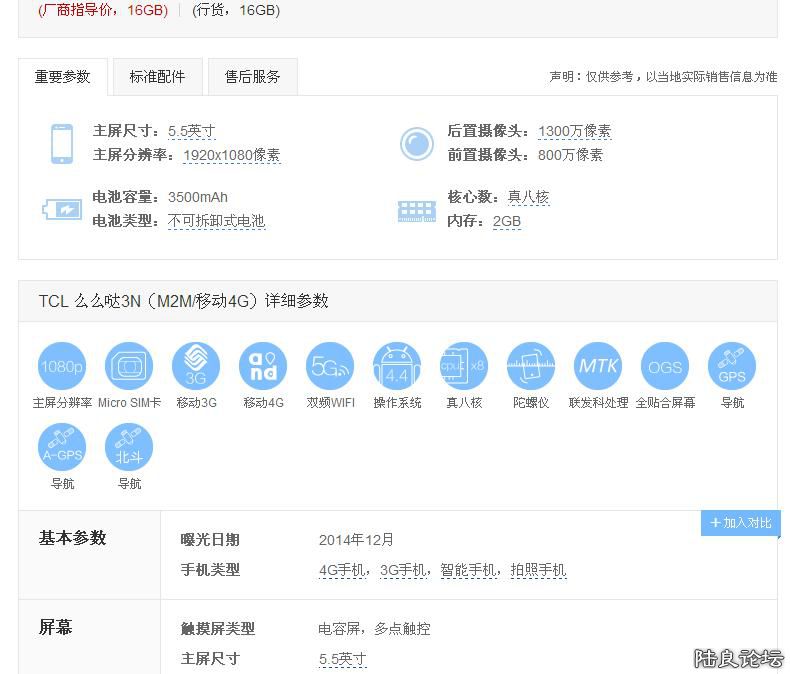Click the 陀螺仪 gyroscope icon
Image resolution: width=790 pixels, height=674 pixels.
click(x=531, y=366)
